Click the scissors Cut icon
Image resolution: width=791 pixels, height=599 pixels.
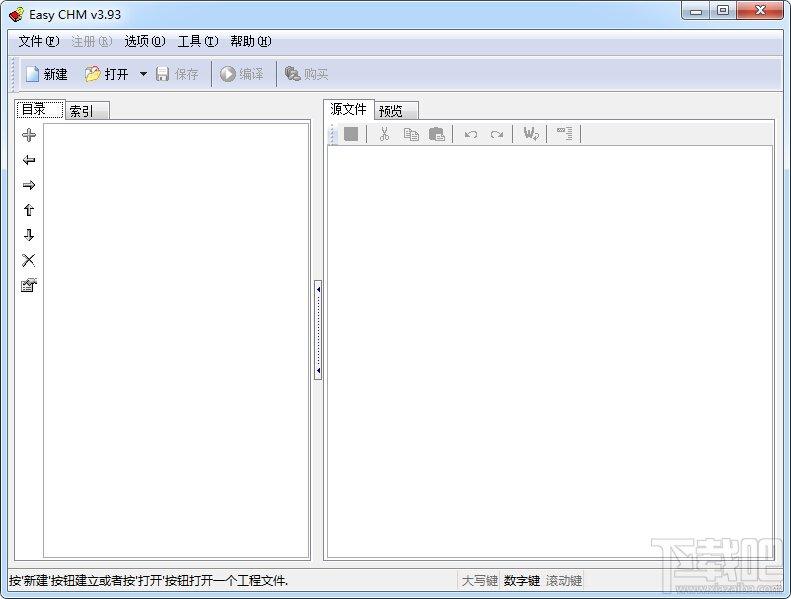384,134
